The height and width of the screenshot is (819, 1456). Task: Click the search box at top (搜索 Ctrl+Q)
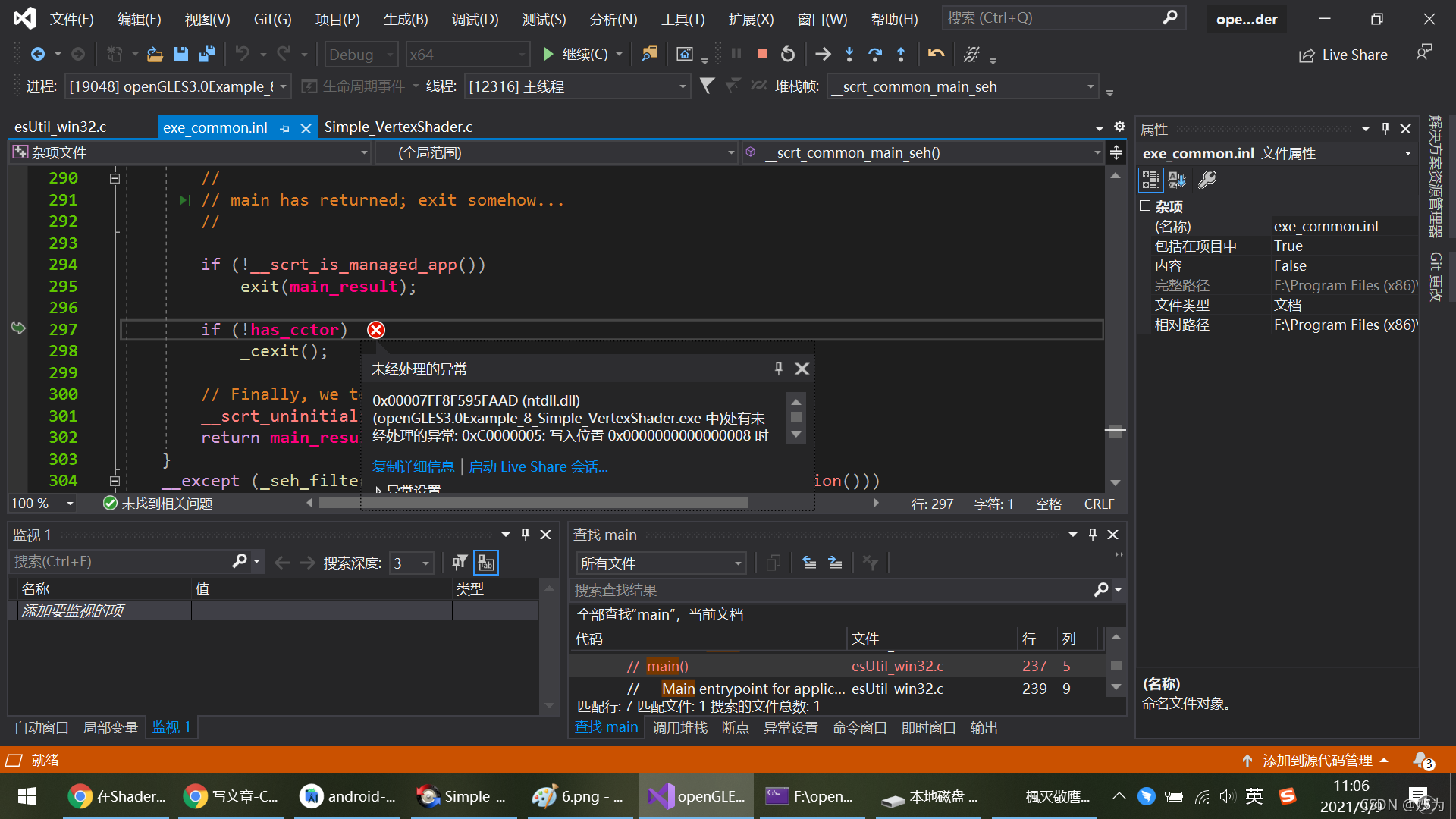[1063, 17]
